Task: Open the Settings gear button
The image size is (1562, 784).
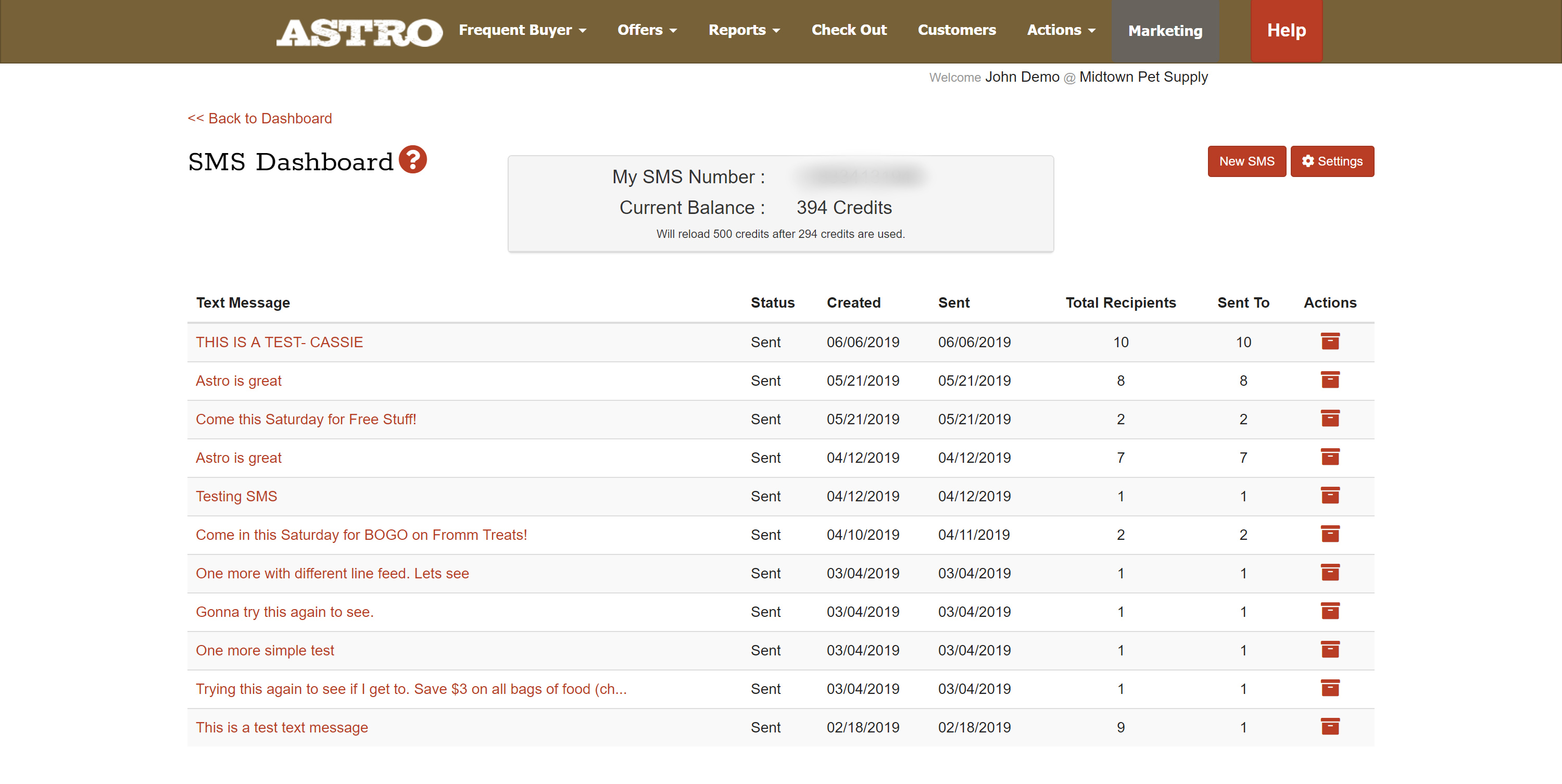Action: tap(1331, 161)
